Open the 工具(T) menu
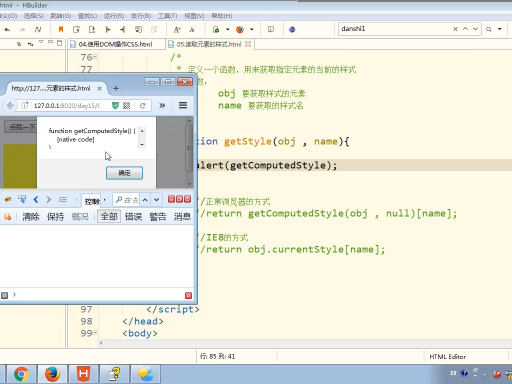 tap(167, 16)
